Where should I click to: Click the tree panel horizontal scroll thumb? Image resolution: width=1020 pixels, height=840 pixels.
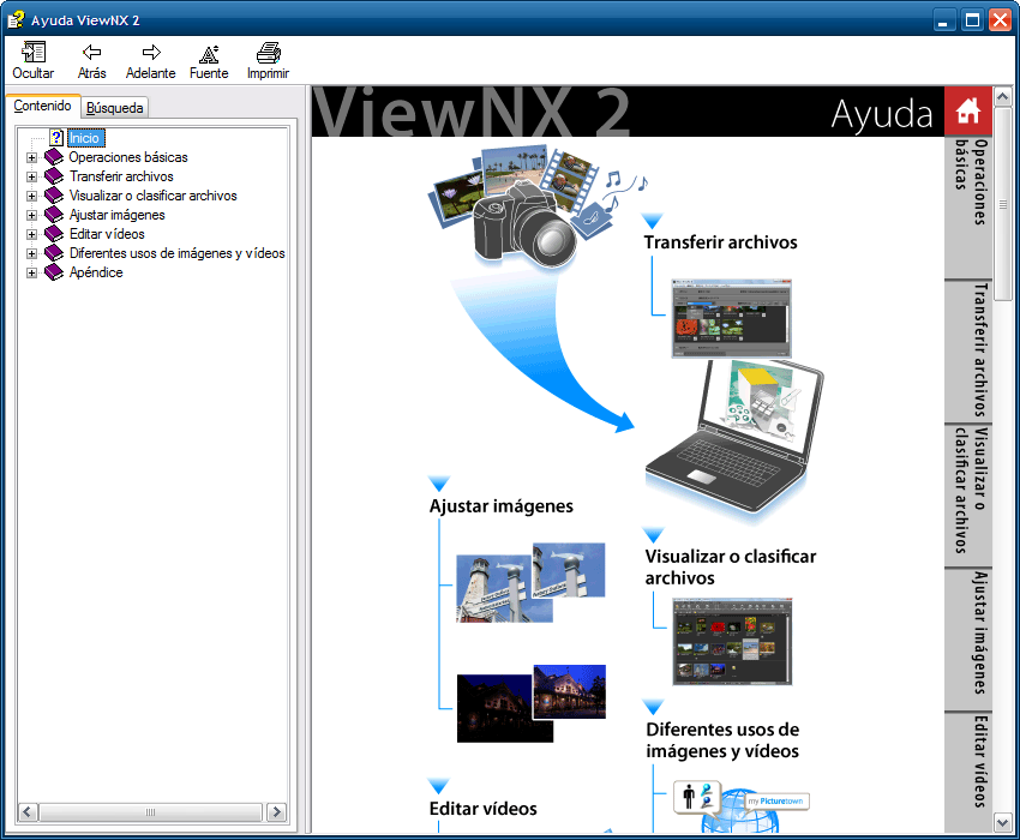(150, 812)
